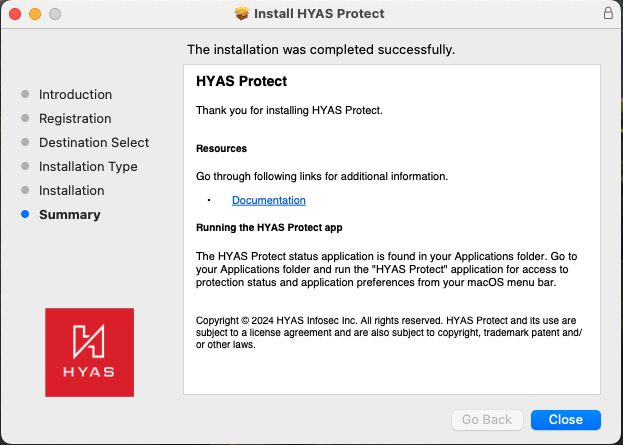
Task: Select the Registration step in sidebar
Action: click(75, 118)
